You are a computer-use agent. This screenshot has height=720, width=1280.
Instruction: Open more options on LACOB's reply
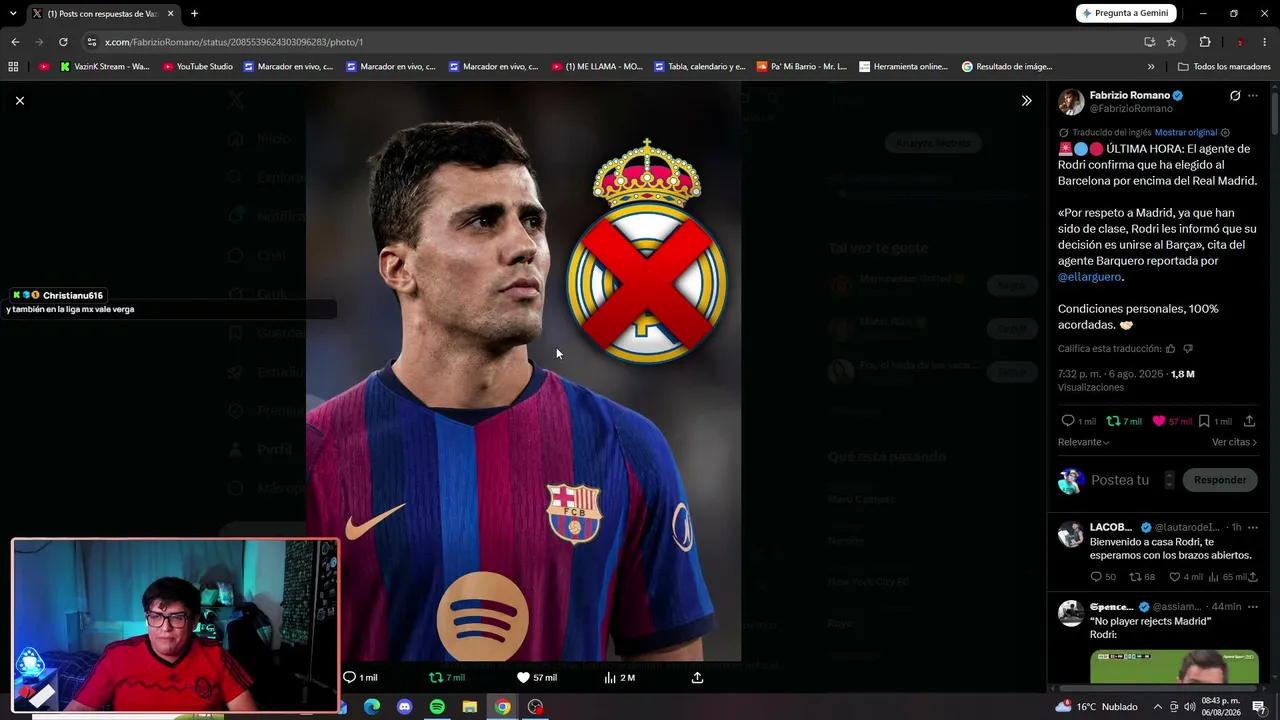point(1252,527)
